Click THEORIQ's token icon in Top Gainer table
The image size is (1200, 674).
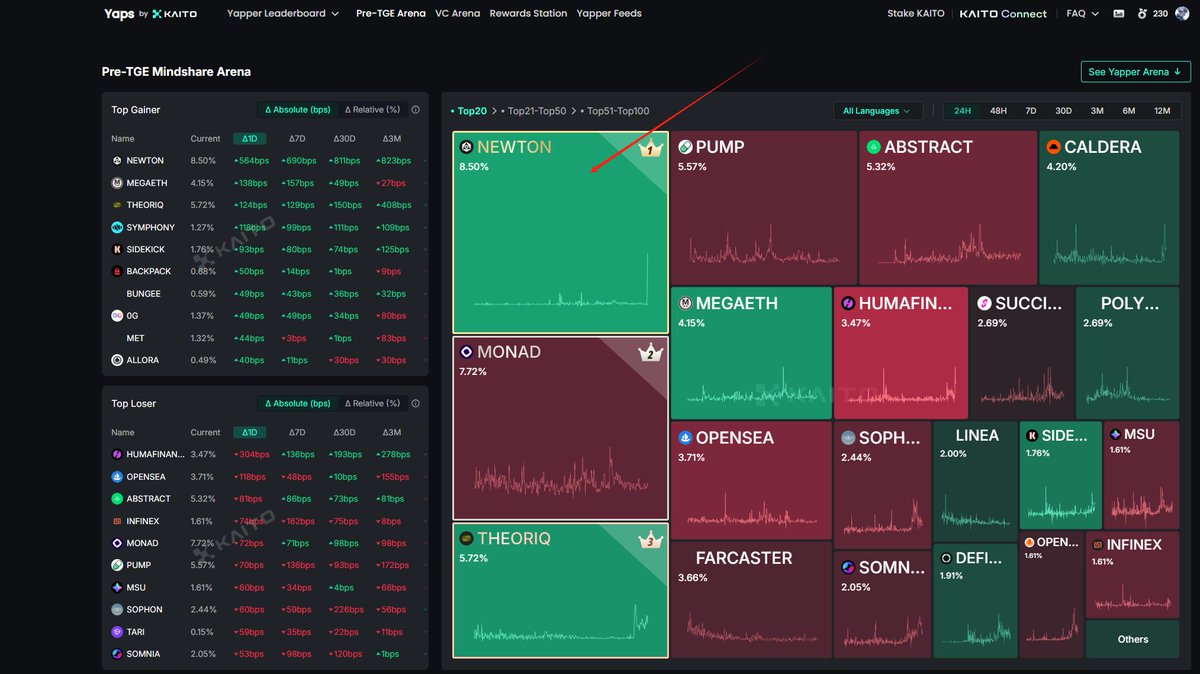coord(117,205)
